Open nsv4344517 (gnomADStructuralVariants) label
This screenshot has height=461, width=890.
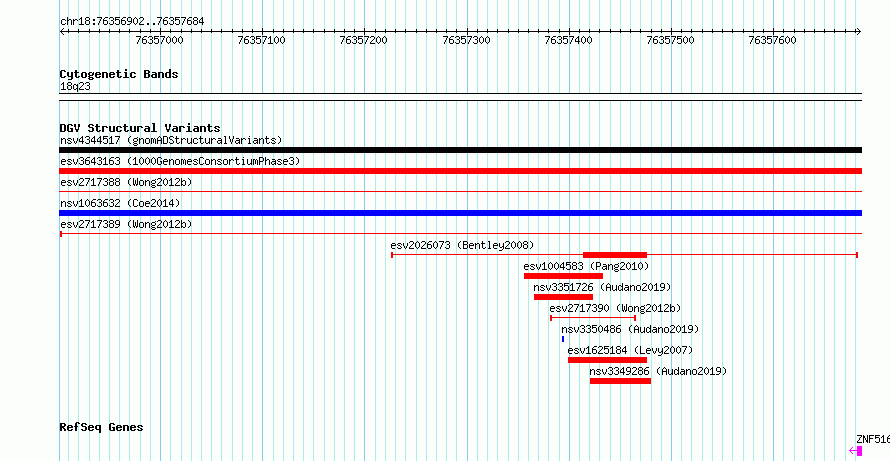(x=171, y=140)
